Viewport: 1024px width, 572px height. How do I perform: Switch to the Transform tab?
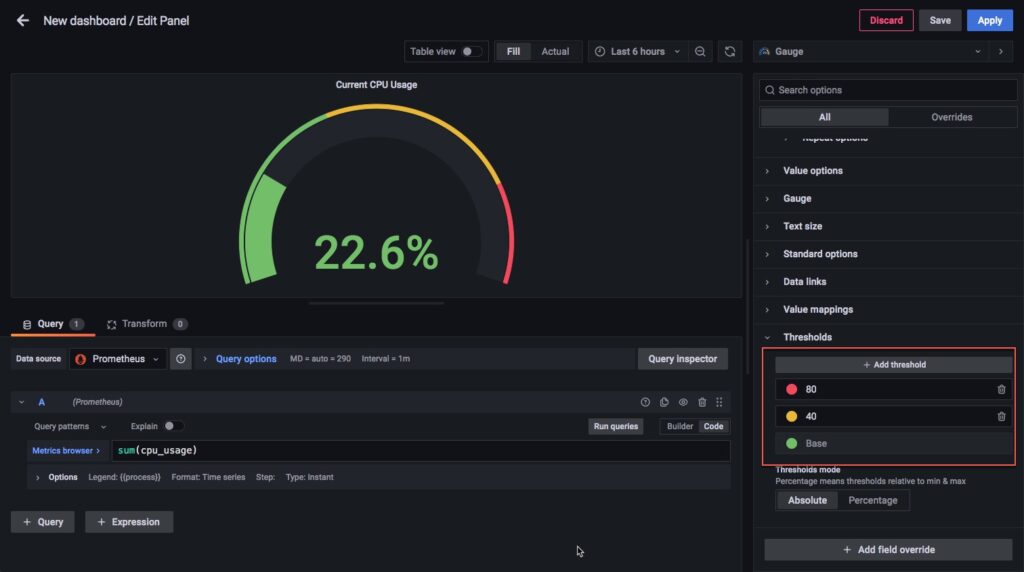click(147, 325)
